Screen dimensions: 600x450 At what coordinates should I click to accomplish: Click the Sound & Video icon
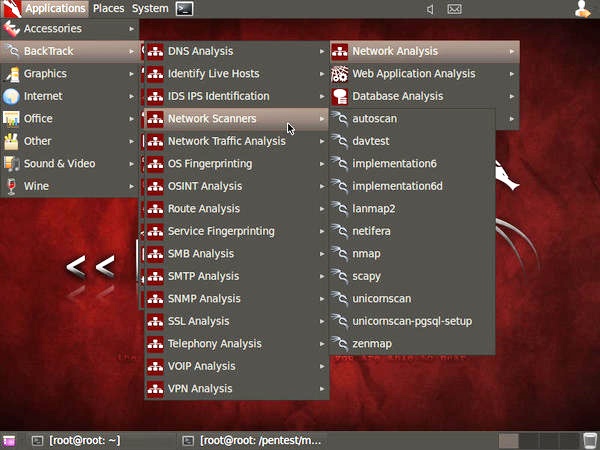(x=11, y=164)
